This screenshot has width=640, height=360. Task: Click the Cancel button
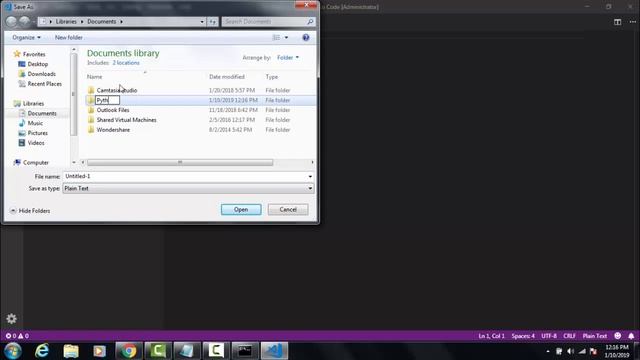(288, 209)
